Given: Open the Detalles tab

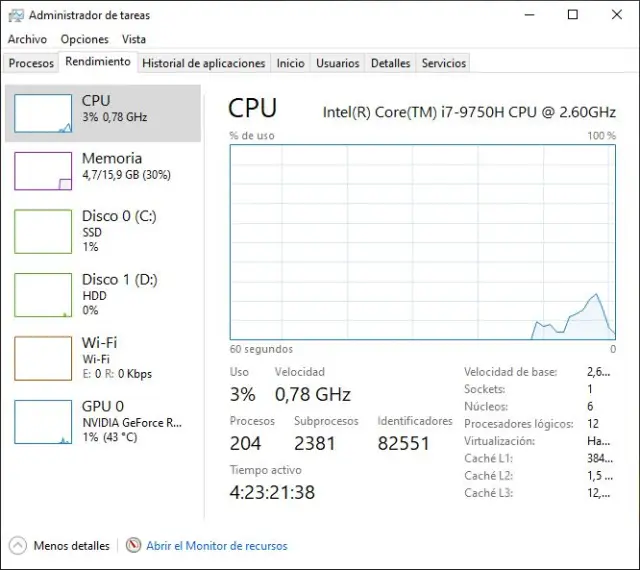Looking at the screenshot, I should [390, 63].
